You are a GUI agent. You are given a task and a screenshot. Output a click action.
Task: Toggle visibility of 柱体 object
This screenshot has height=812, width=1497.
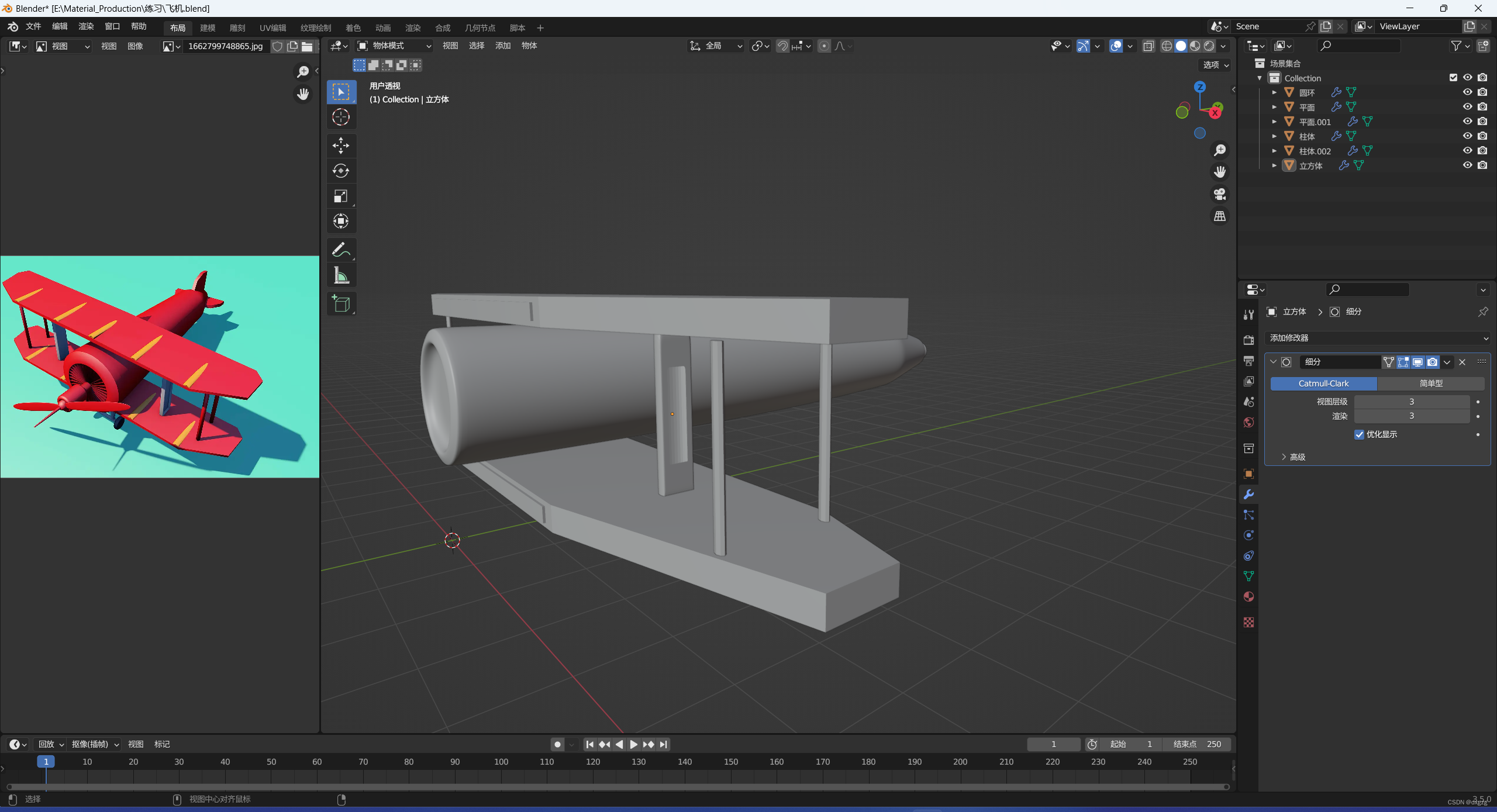click(1467, 135)
